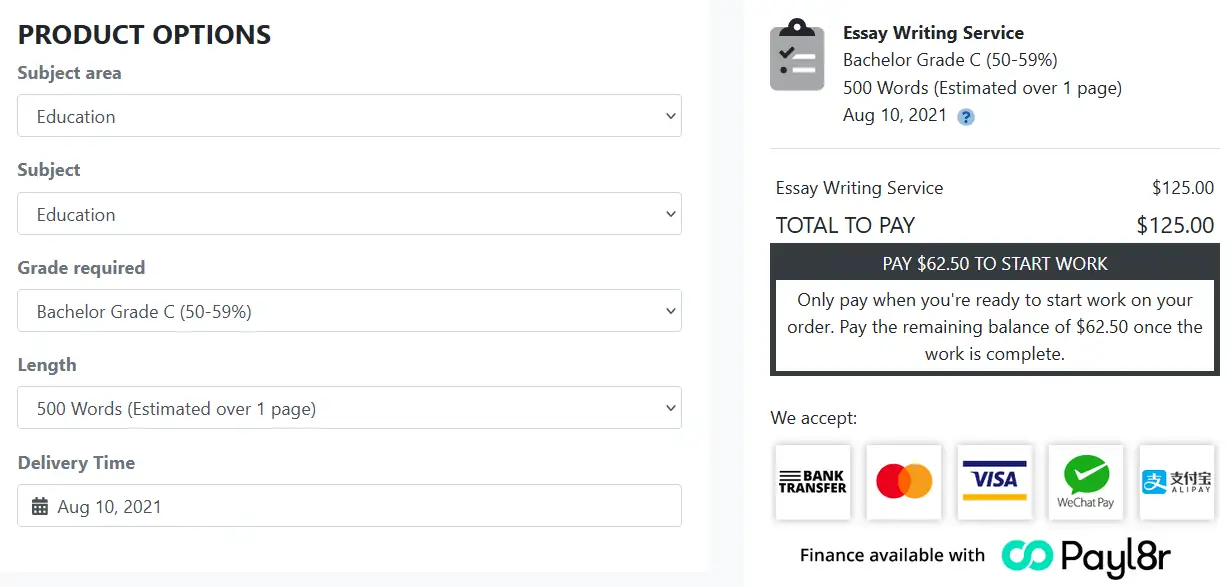Viewport: 1232px width, 587px height.
Task: Choose Visa as payment method
Action: click(994, 483)
